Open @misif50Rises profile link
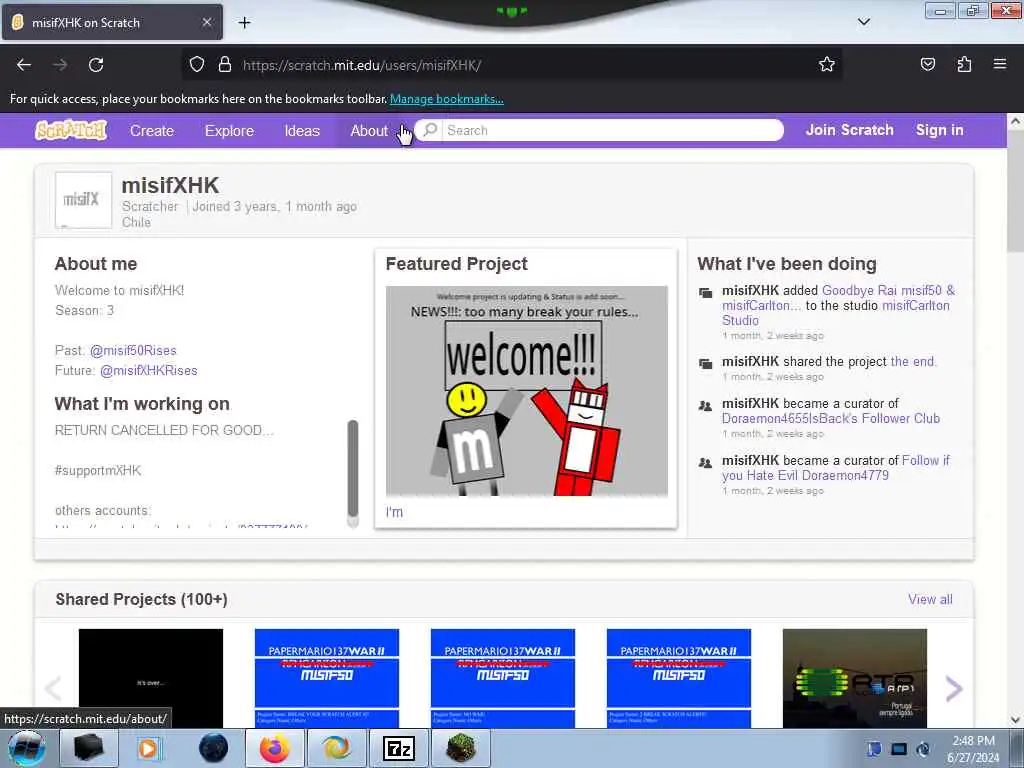The image size is (1024, 768). (133, 350)
